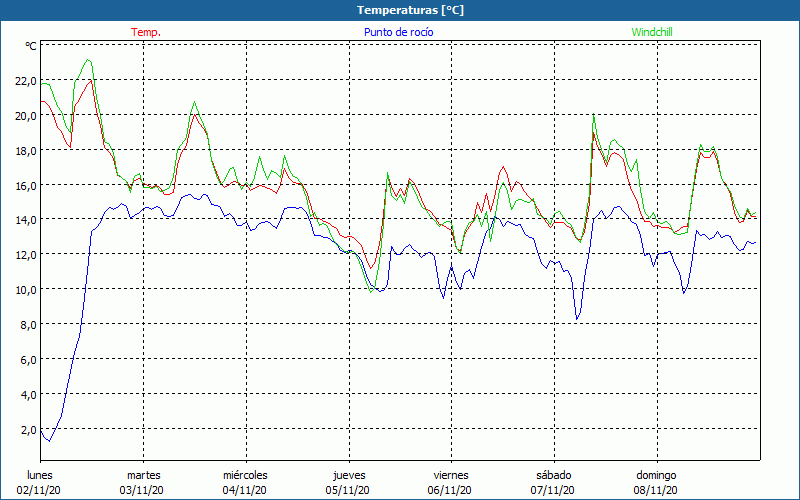Click the domingo day label
800x500 pixels.
656,475
